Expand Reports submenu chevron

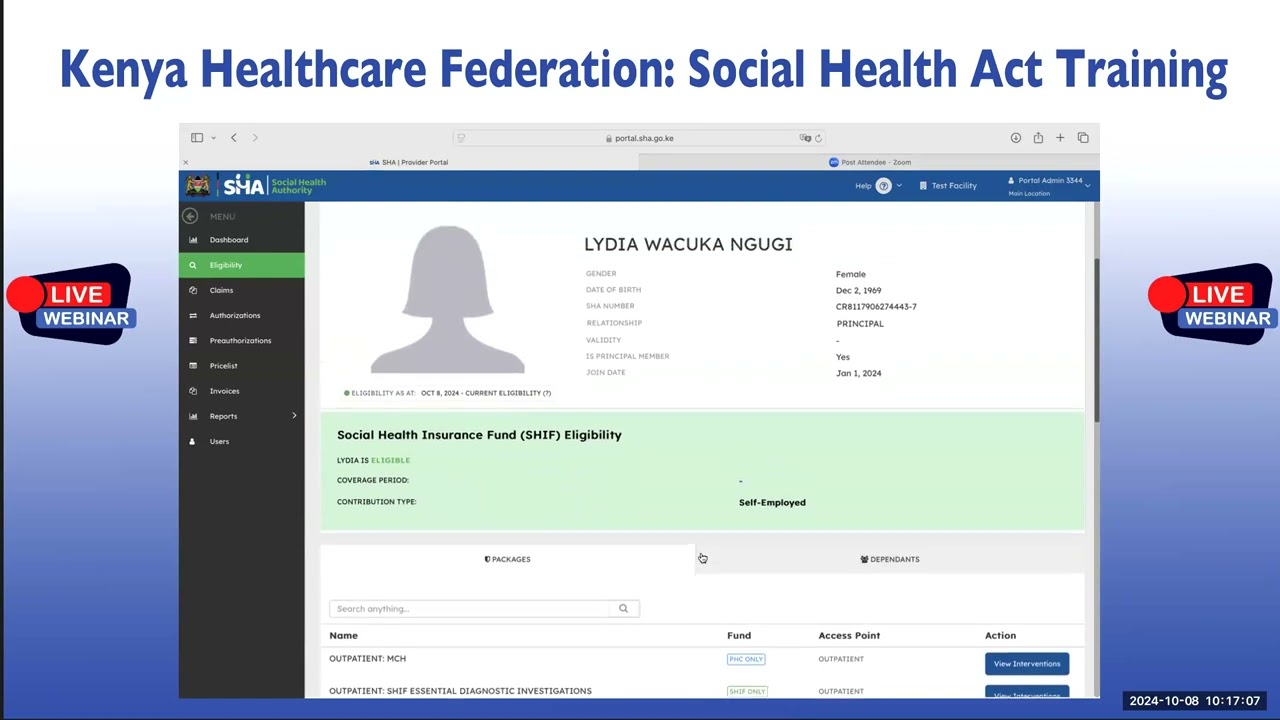pos(294,416)
